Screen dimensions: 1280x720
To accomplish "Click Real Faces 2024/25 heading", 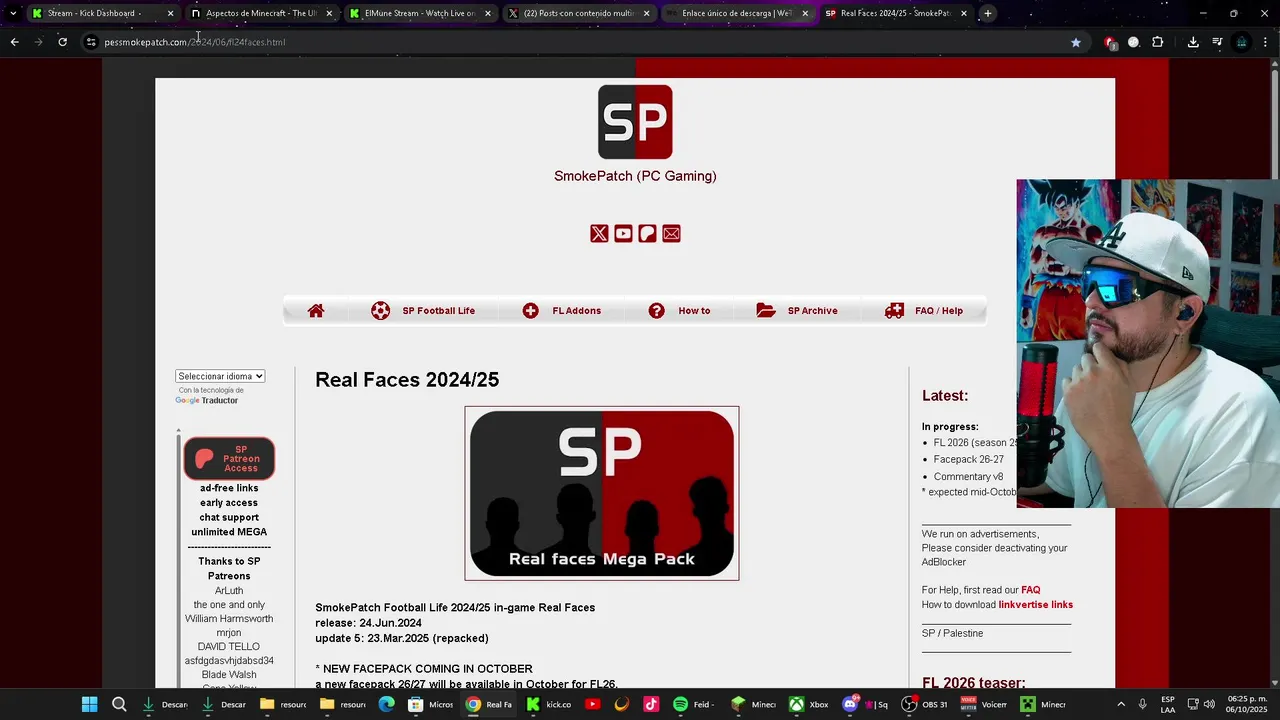I will click(407, 380).
